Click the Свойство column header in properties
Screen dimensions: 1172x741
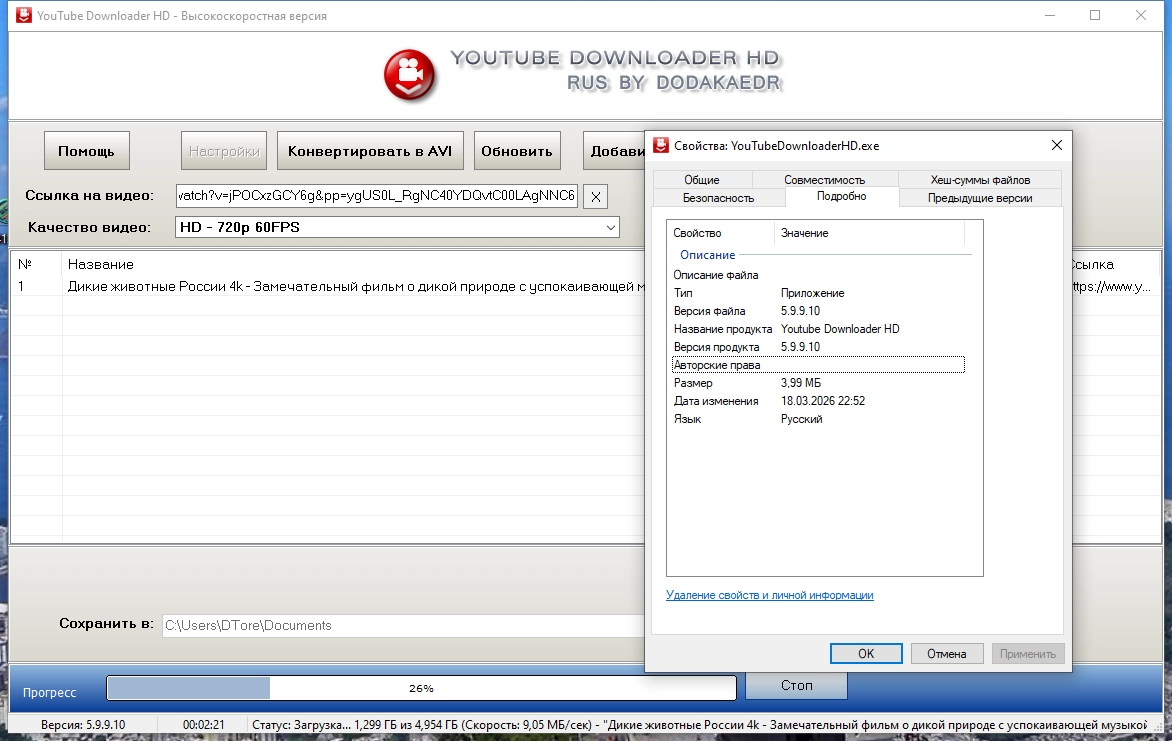pos(721,233)
